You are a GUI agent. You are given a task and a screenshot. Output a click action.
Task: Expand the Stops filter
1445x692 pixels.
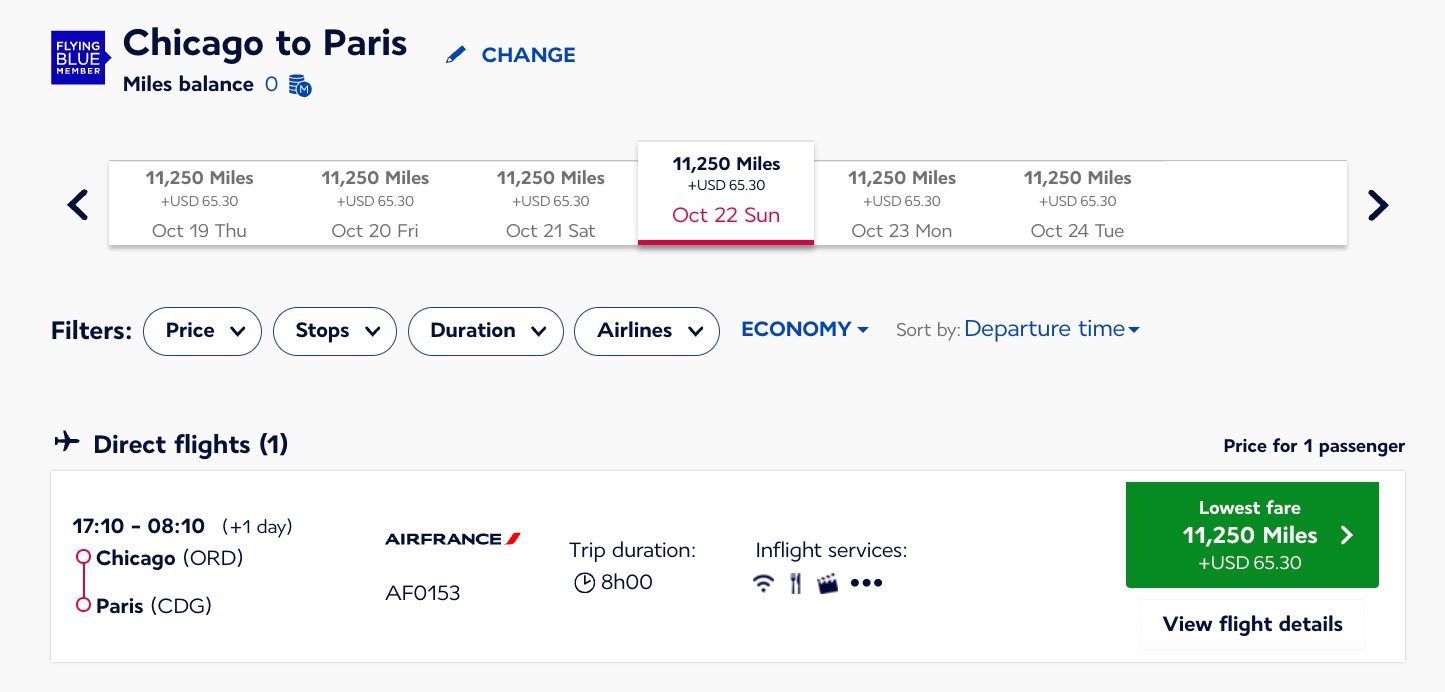[x=334, y=331]
